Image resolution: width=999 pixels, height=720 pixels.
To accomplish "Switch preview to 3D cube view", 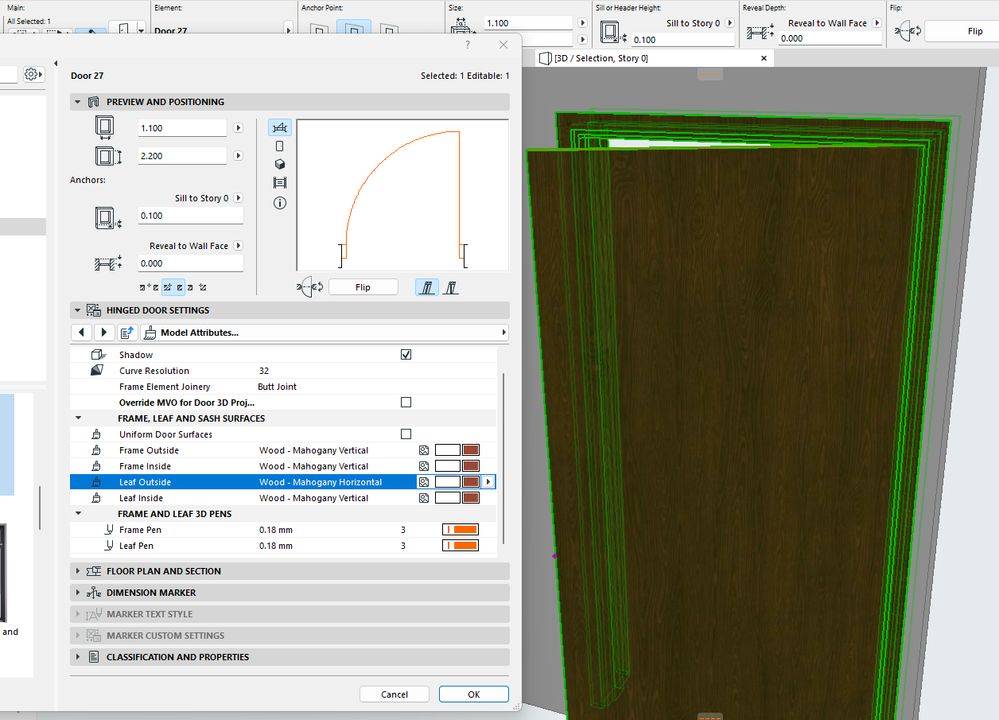I will pyautogui.click(x=280, y=164).
